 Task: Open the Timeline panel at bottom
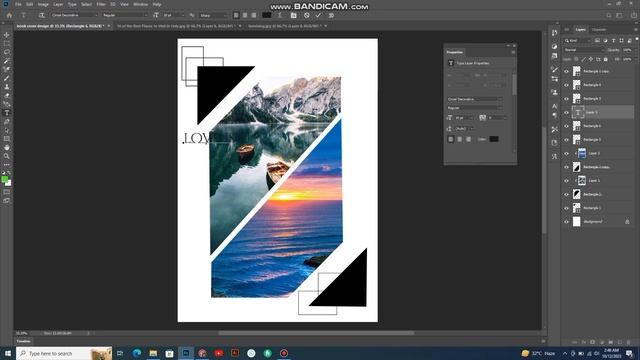[23, 341]
